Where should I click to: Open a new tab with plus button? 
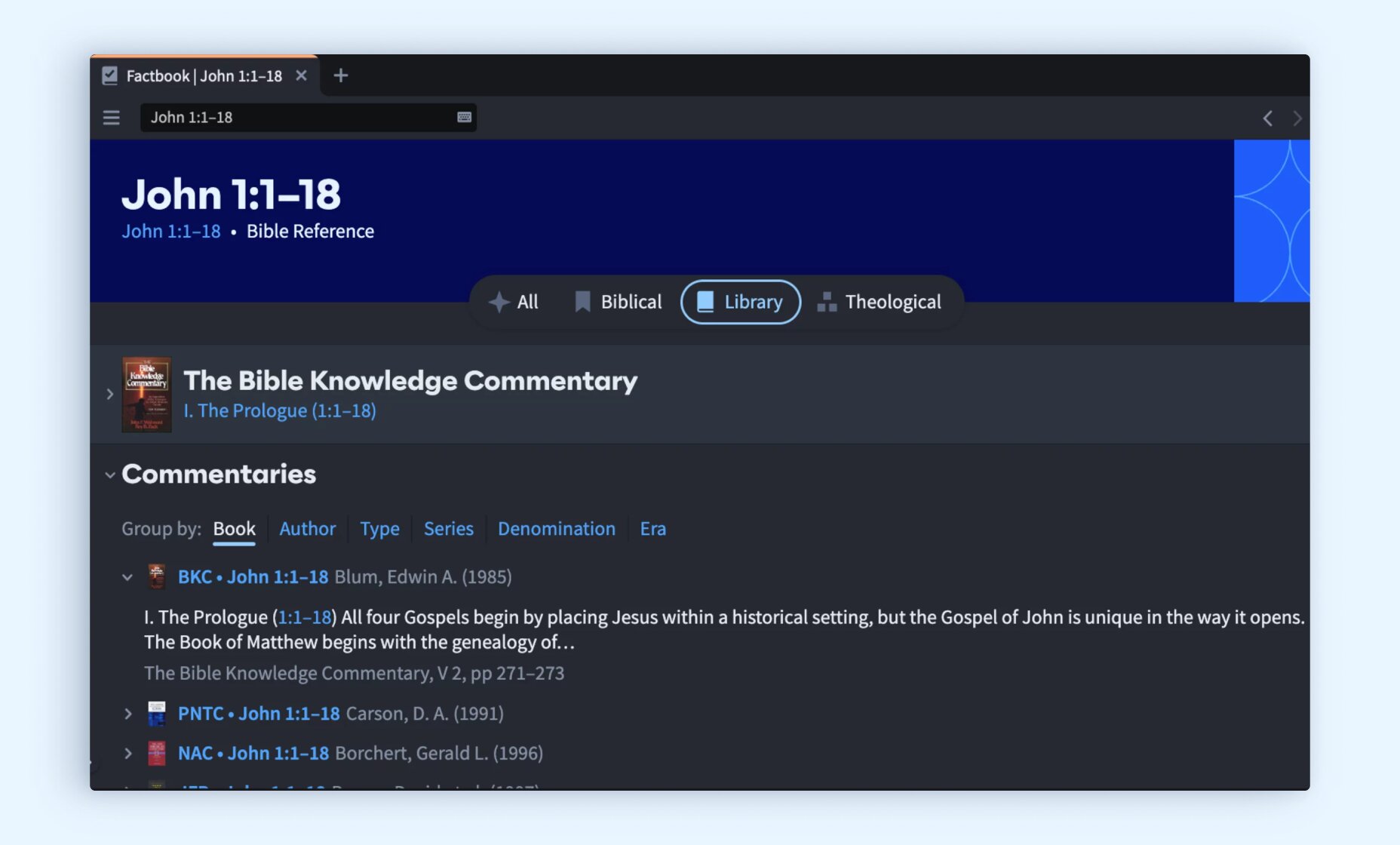click(x=341, y=75)
